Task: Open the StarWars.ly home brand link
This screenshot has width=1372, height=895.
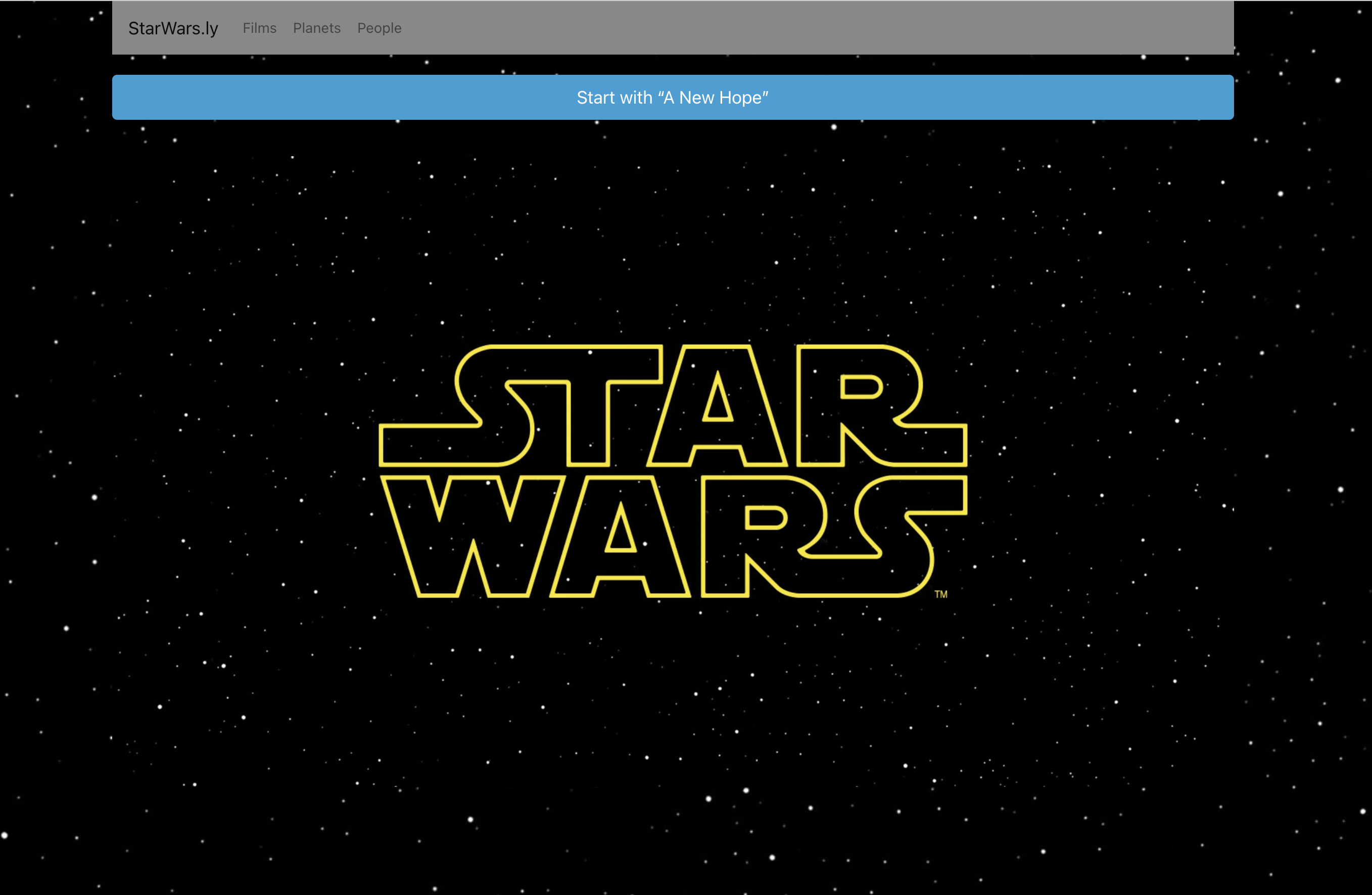Action: pos(173,28)
